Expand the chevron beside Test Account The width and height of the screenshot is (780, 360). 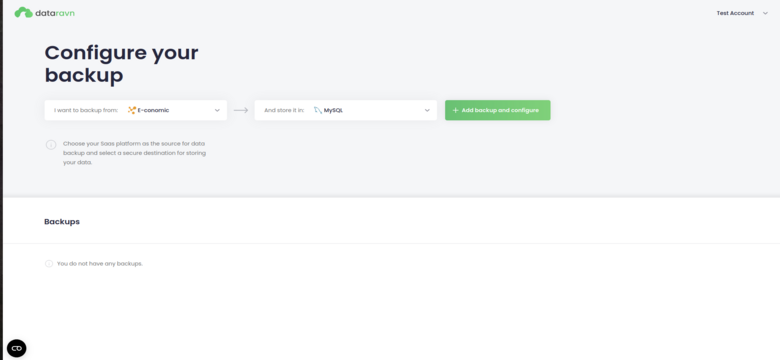(x=765, y=13)
